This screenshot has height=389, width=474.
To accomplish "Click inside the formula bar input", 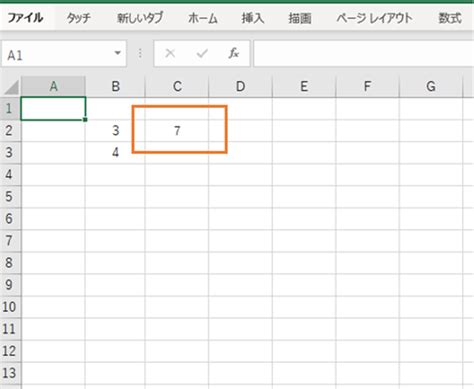I will pos(364,53).
